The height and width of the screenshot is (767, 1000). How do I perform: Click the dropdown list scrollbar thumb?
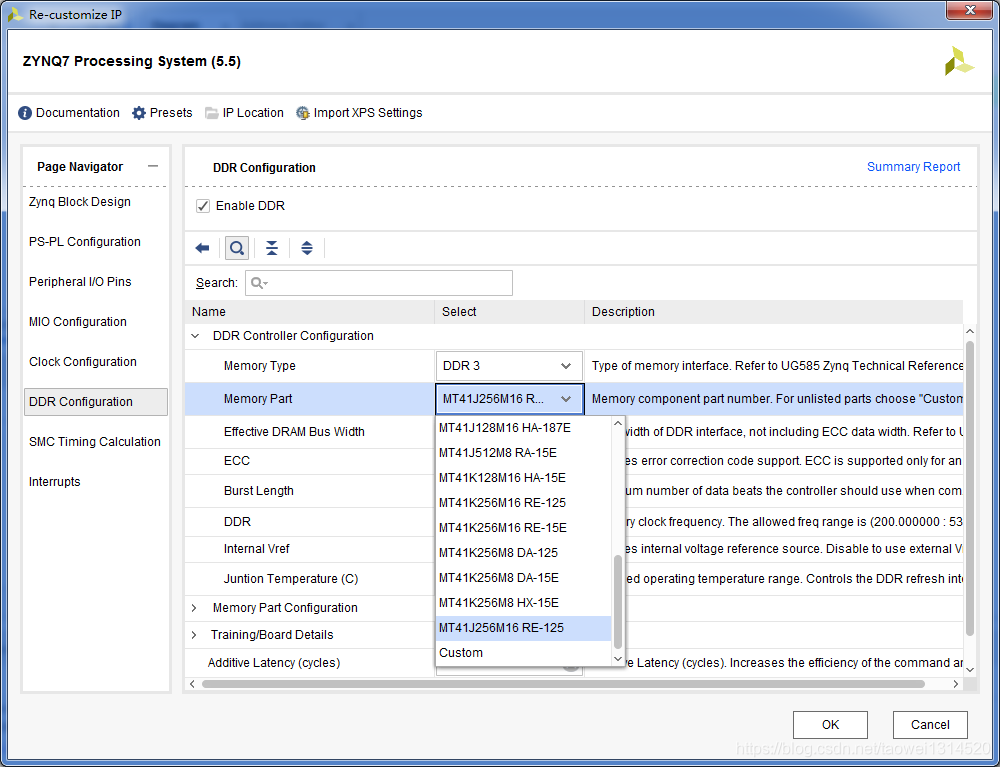(x=617, y=603)
